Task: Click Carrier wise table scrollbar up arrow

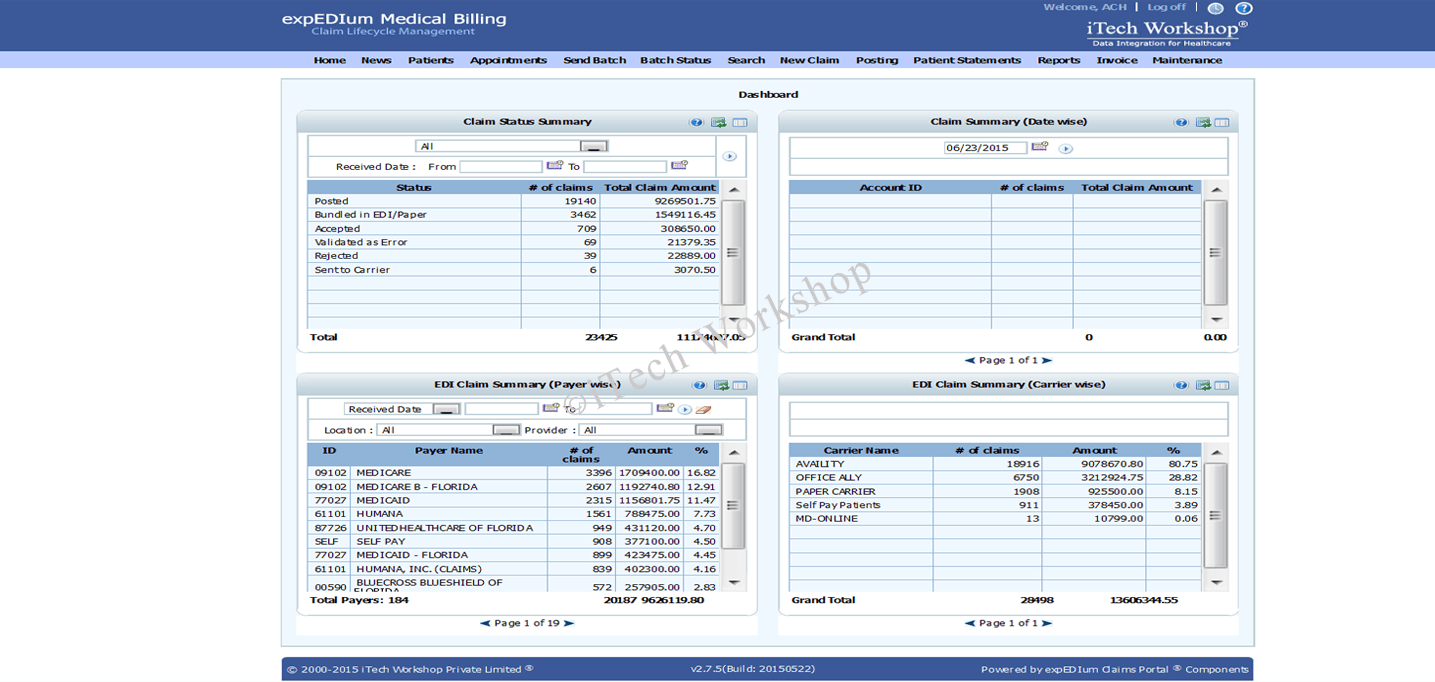Action: click(1216, 452)
